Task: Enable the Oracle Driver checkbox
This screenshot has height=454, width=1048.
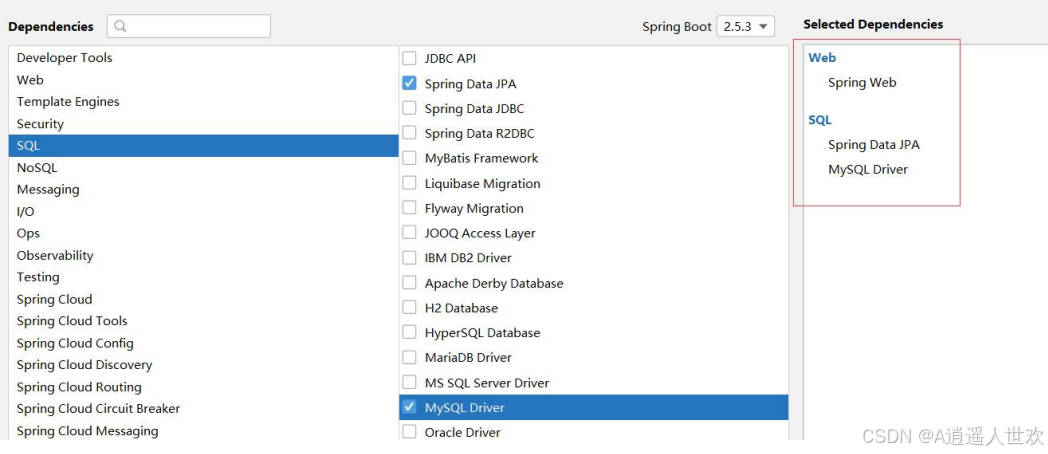Action: [x=409, y=432]
